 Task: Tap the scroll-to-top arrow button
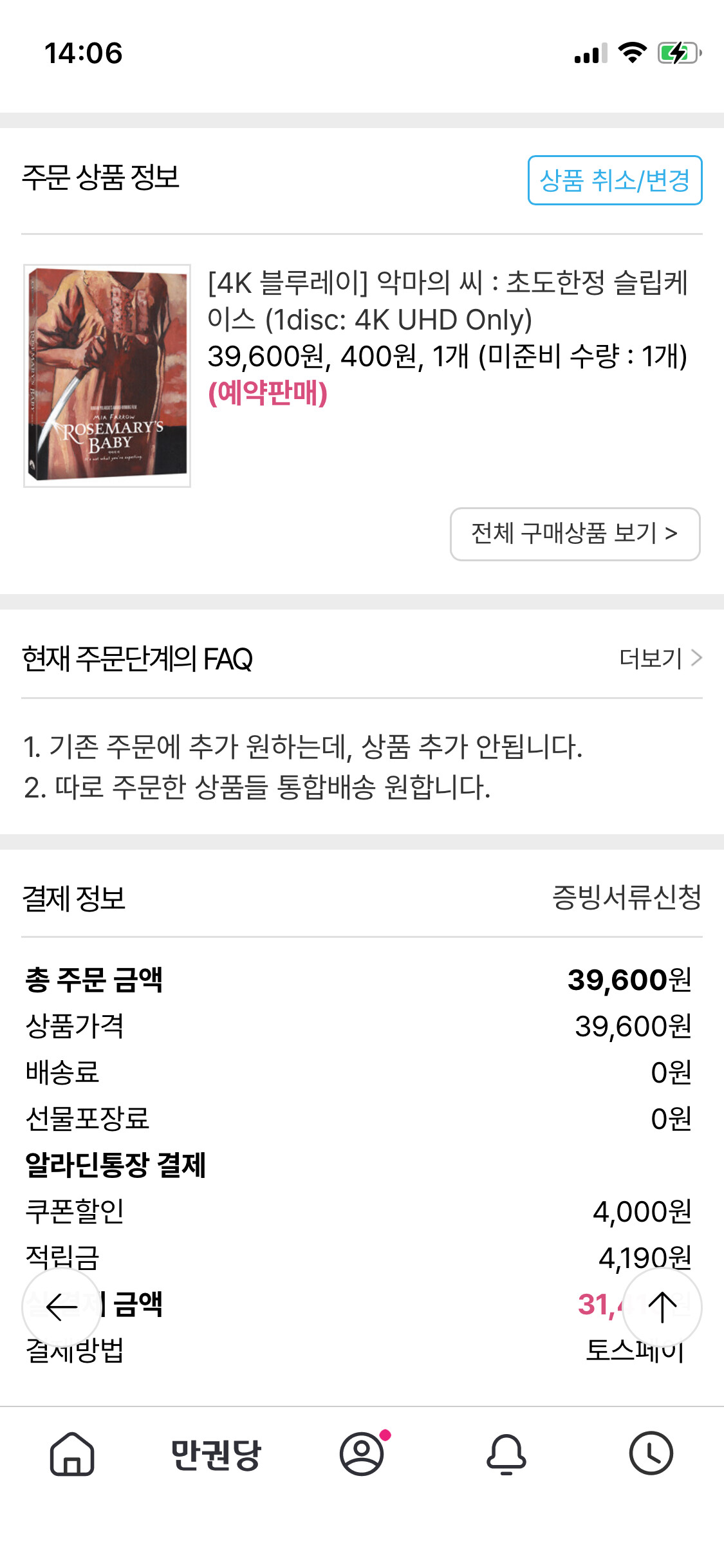[662, 1307]
